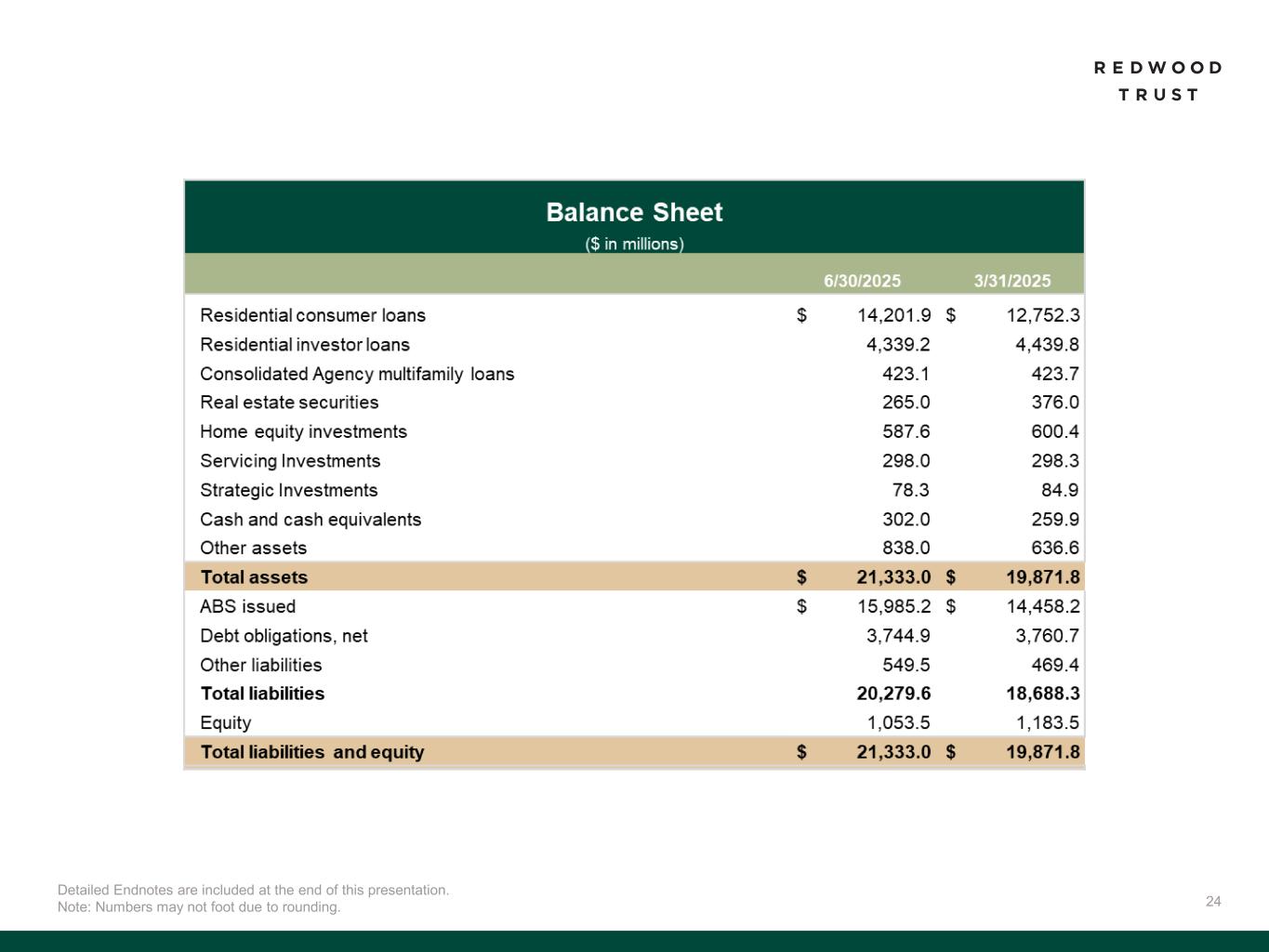The height and width of the screenshot is (952, 1269).
Task: Click the Redwood Trust logo
Action: point(1157,81)
